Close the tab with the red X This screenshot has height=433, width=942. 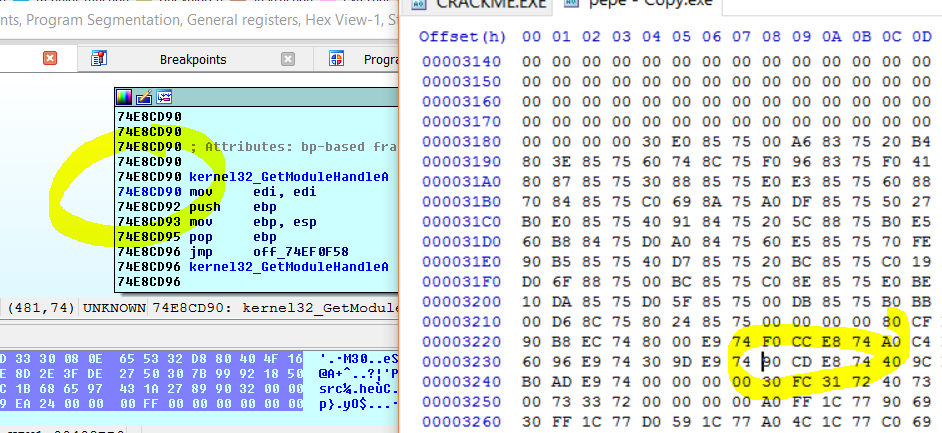click(x=50, y=59)
